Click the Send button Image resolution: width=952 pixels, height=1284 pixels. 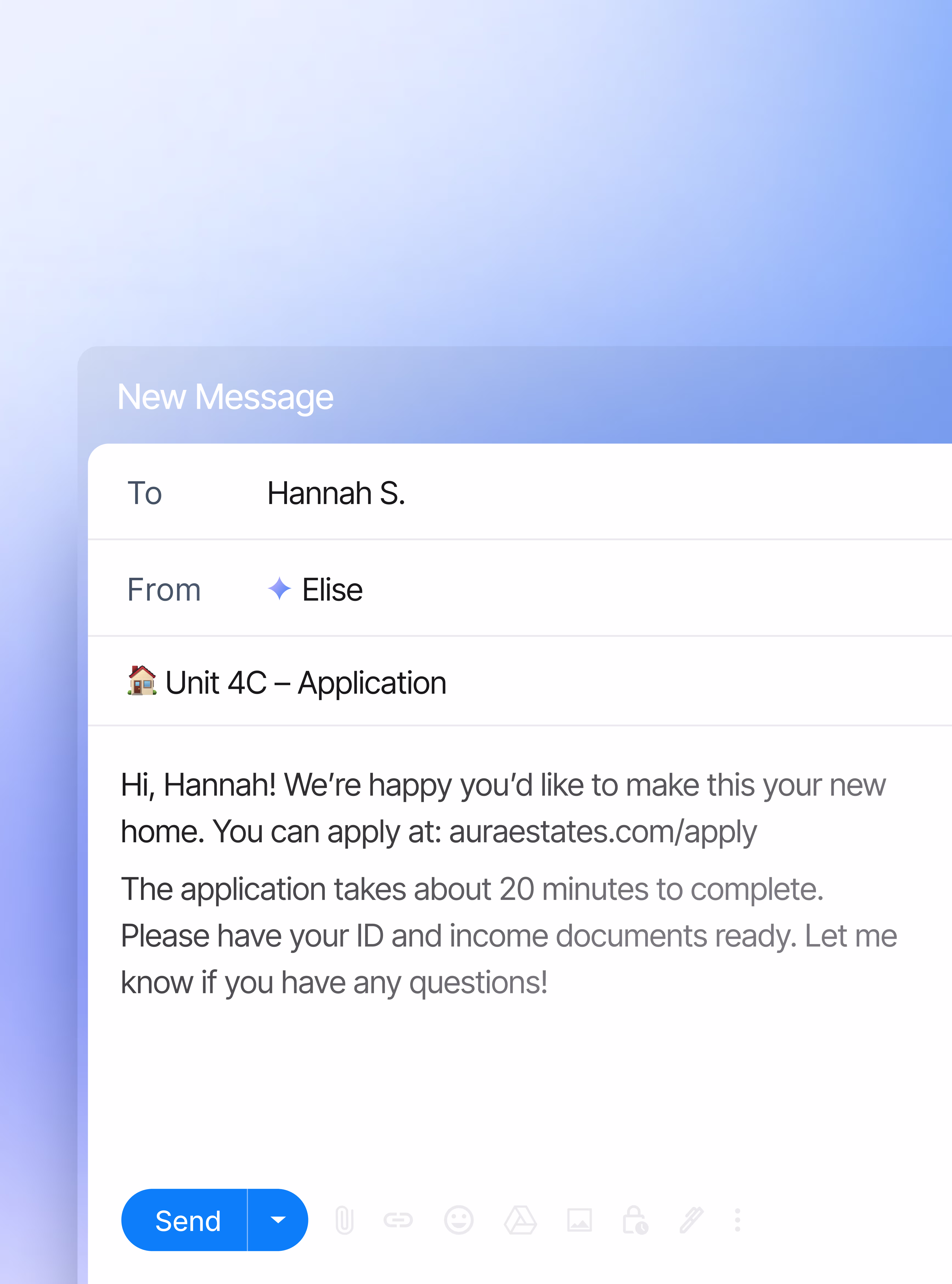pyautogui.click(x=184, y=1220)
